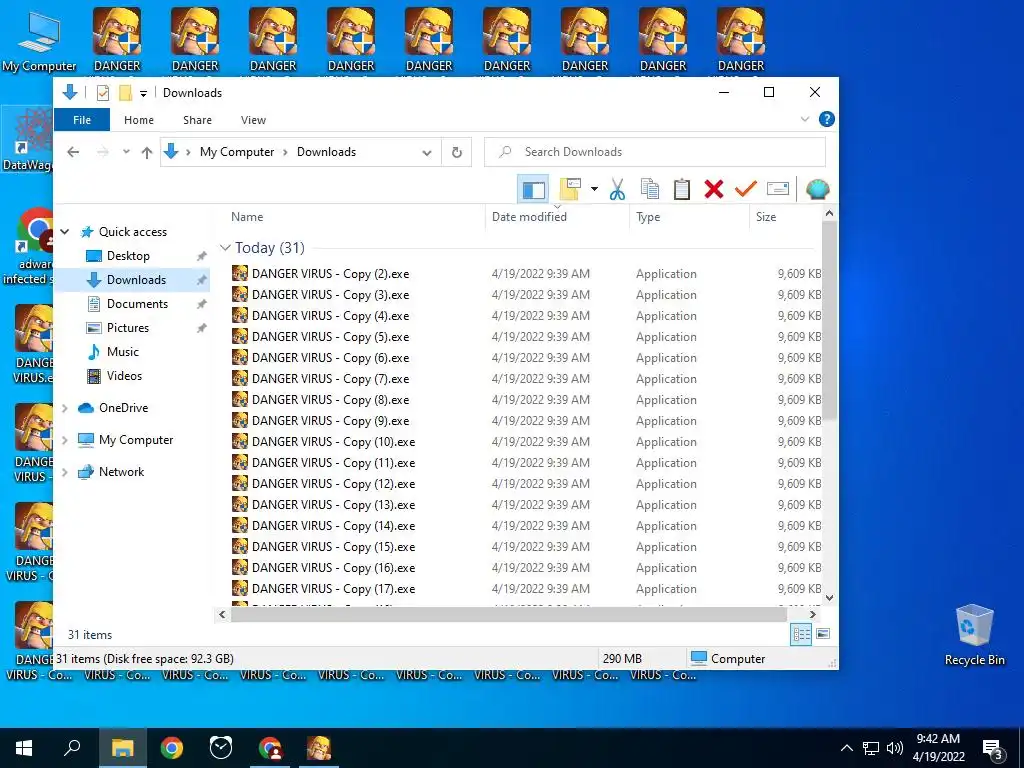Select Videos in Quick access
The height and width of the screenshot is (768, 1024).
click(x=124, y=376)
